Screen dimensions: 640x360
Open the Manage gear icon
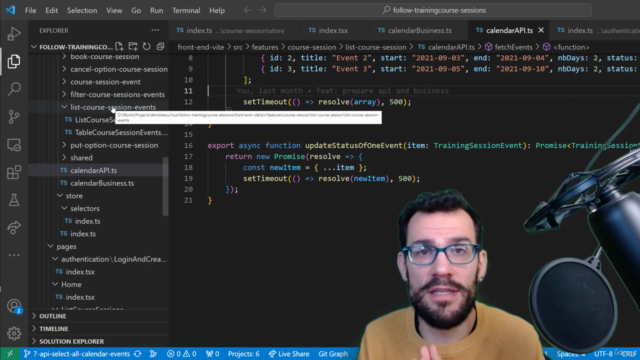click(14, 333)
